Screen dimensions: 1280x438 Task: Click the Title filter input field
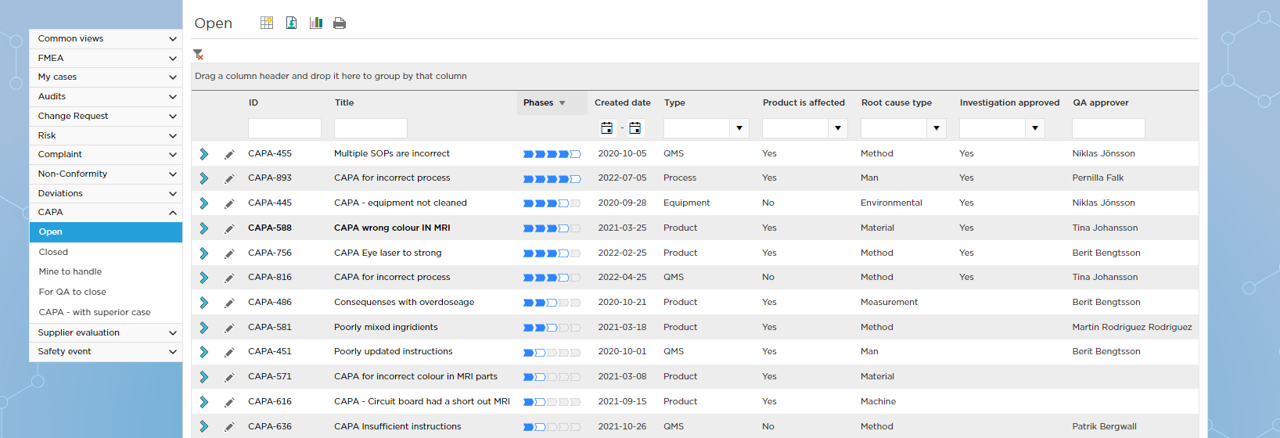[x=370, y=128]
